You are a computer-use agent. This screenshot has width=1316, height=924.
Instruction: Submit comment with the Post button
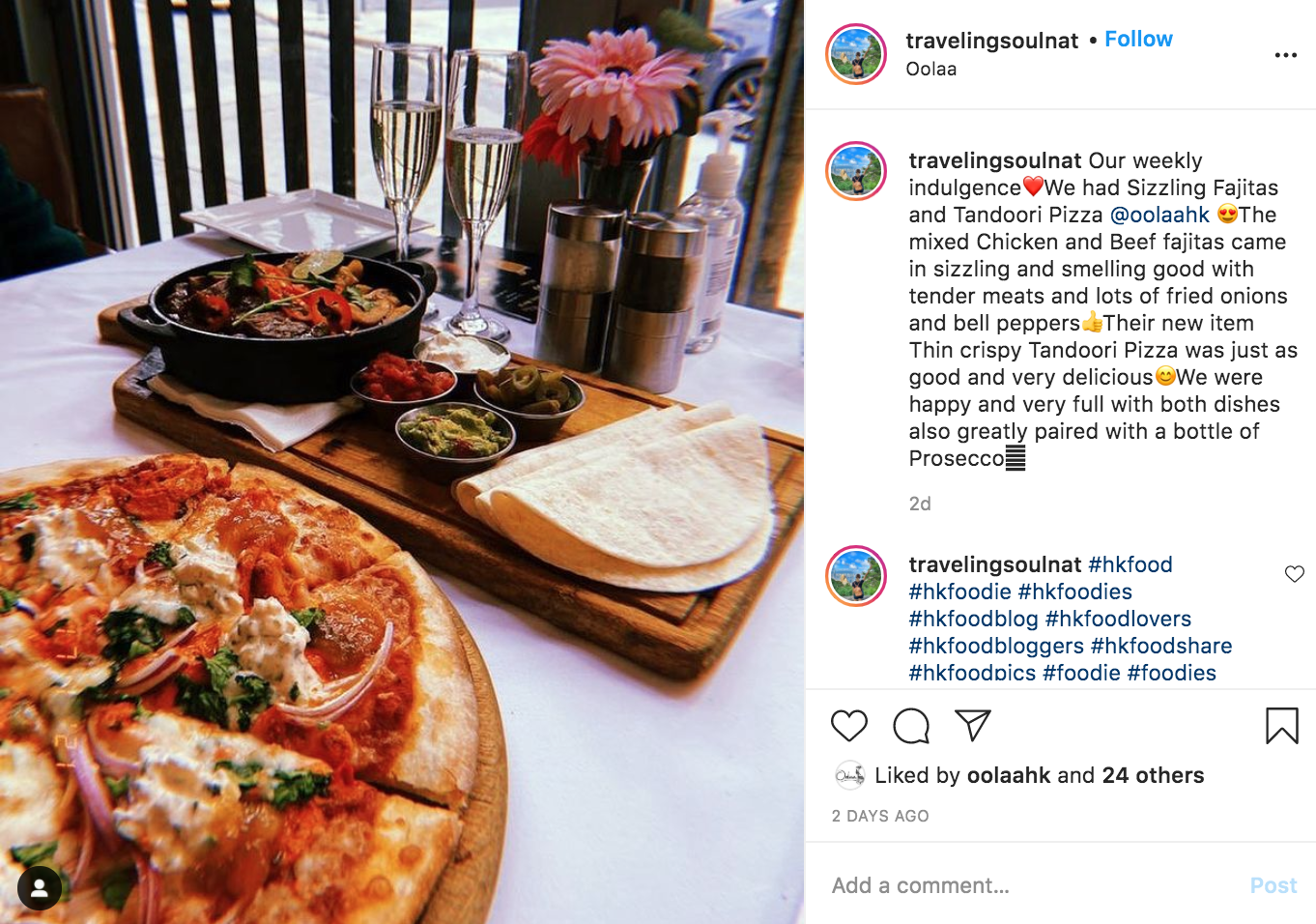point(1273,885)
